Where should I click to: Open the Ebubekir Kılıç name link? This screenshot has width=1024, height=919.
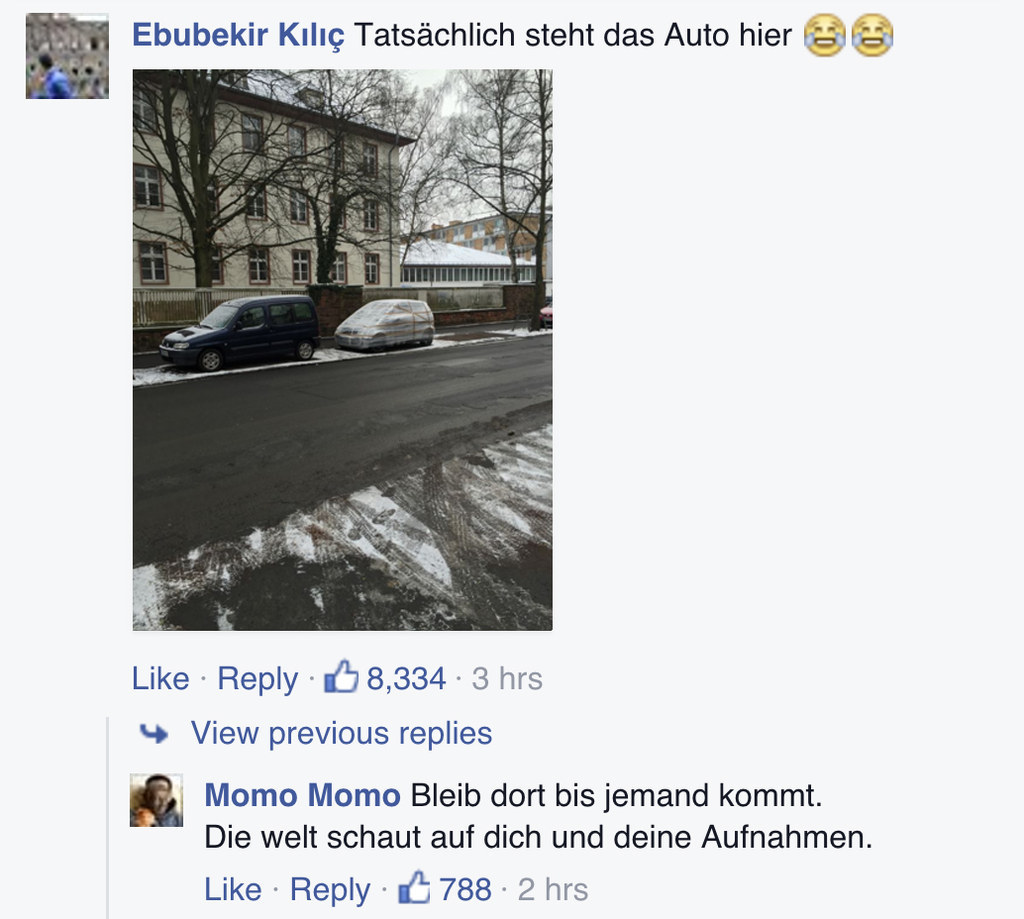(238, 35)
